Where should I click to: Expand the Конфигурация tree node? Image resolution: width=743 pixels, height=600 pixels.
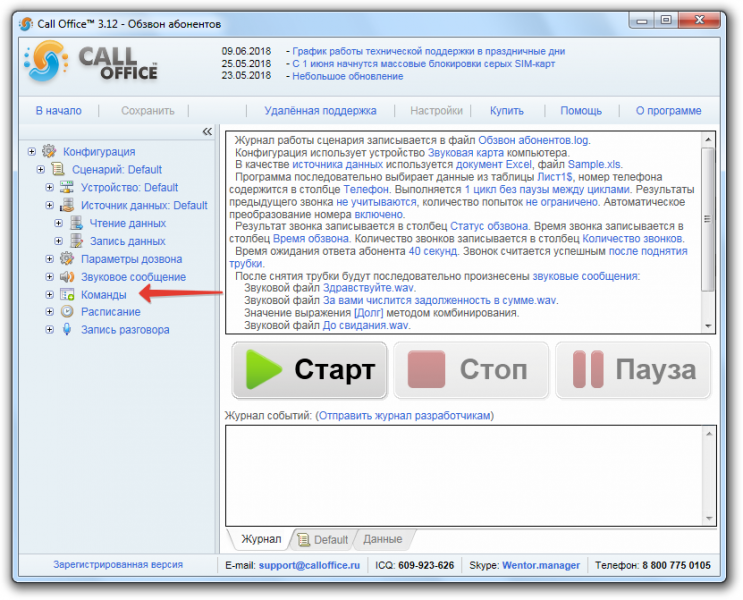[32, 152]
